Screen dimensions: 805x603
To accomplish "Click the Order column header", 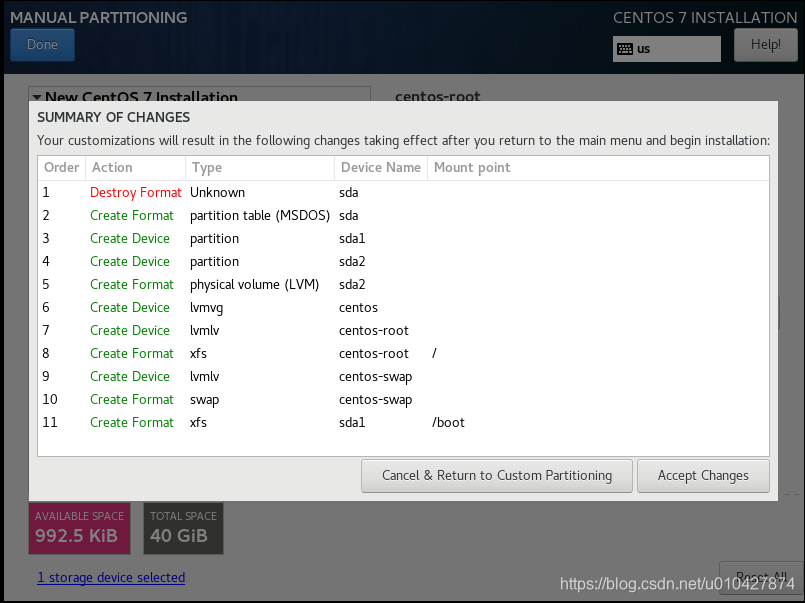I will 62,168.
